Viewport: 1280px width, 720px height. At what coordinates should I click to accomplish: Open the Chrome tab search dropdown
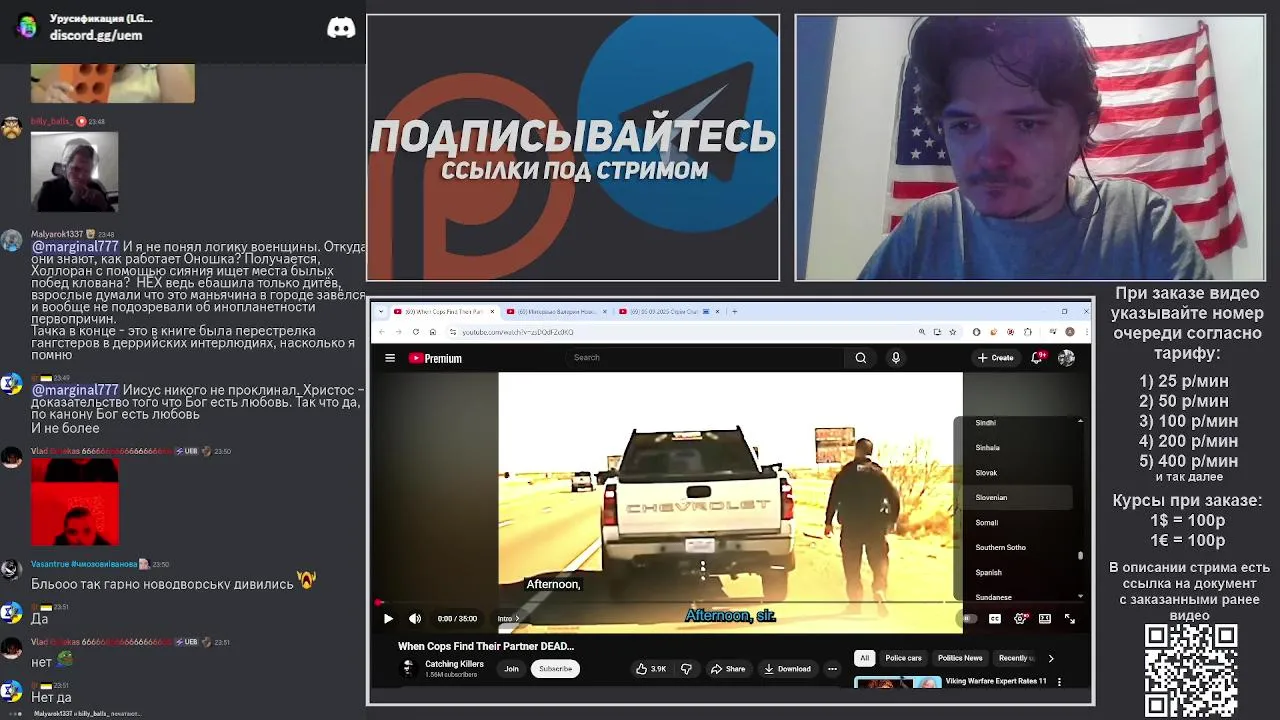point(380,311)
